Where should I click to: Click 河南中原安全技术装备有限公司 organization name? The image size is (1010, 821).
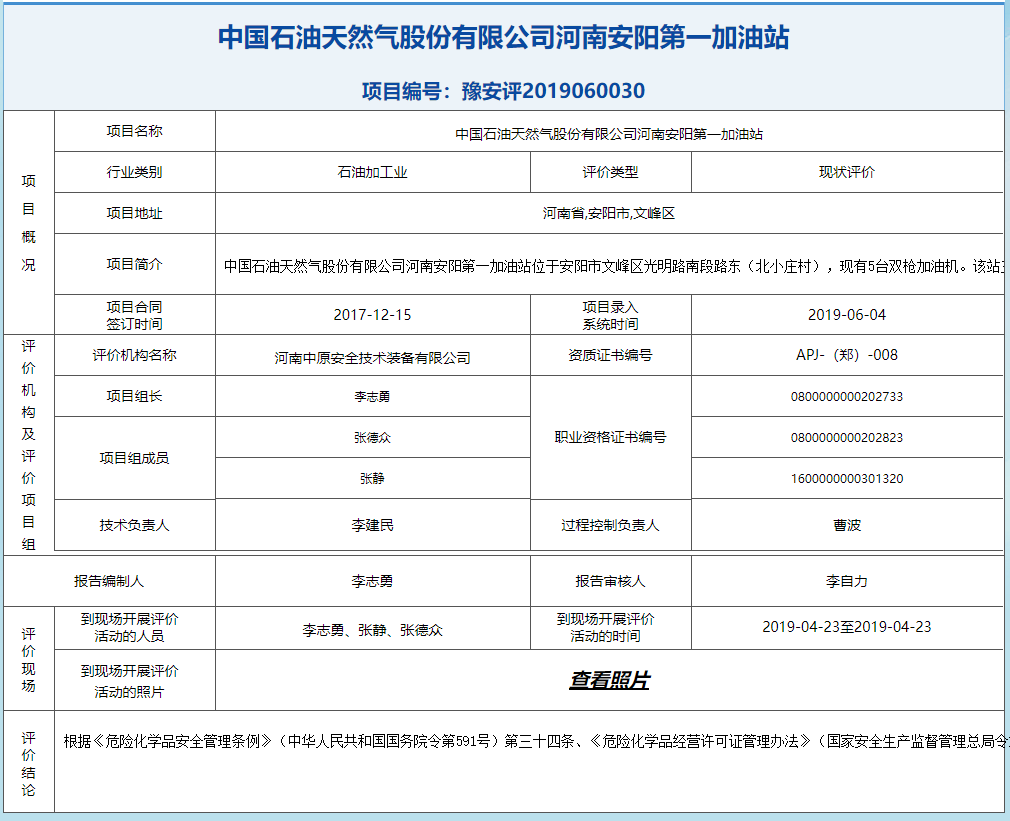[x=372, y=358]
